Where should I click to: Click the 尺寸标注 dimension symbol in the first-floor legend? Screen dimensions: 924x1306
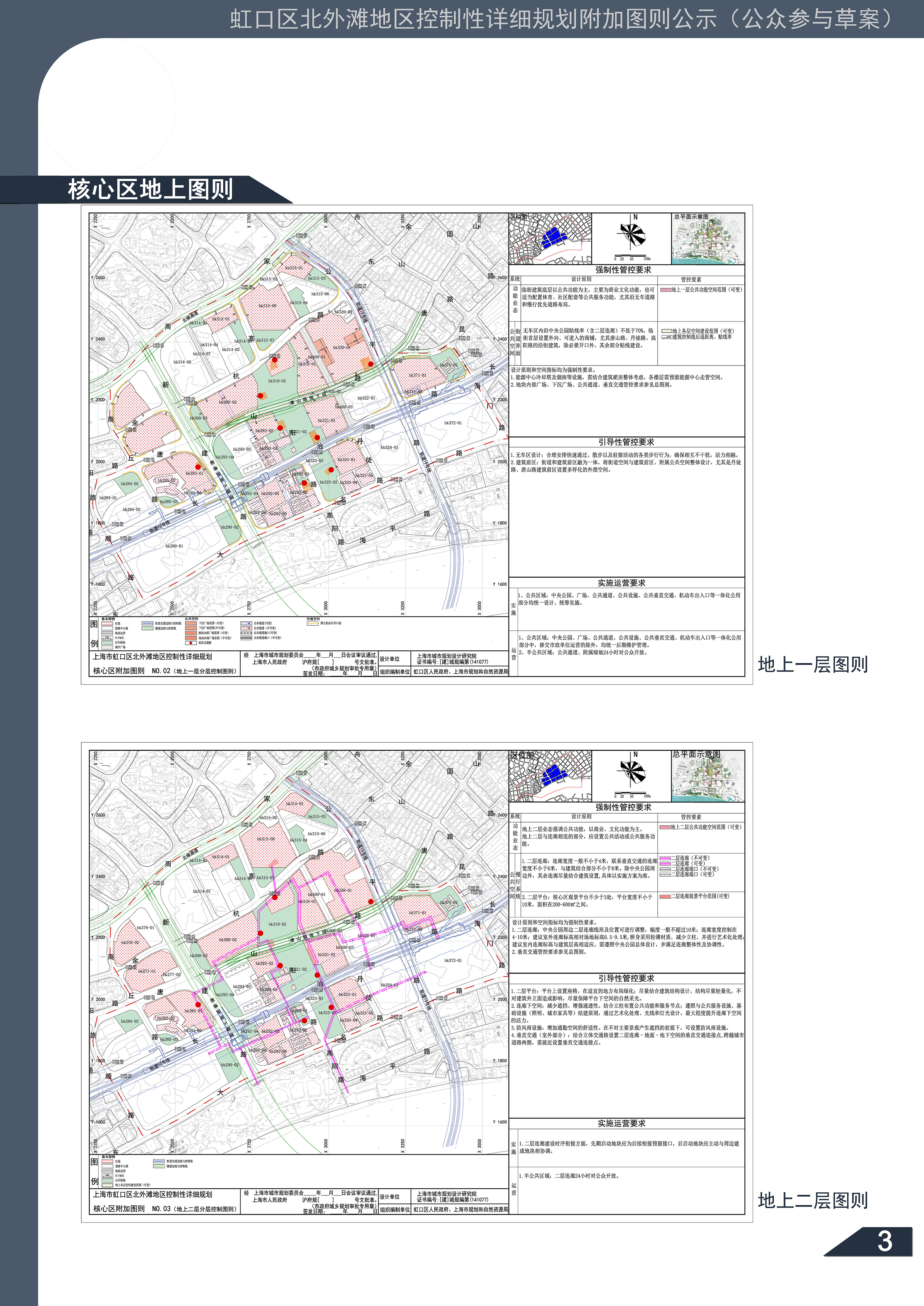pos(107,638)
